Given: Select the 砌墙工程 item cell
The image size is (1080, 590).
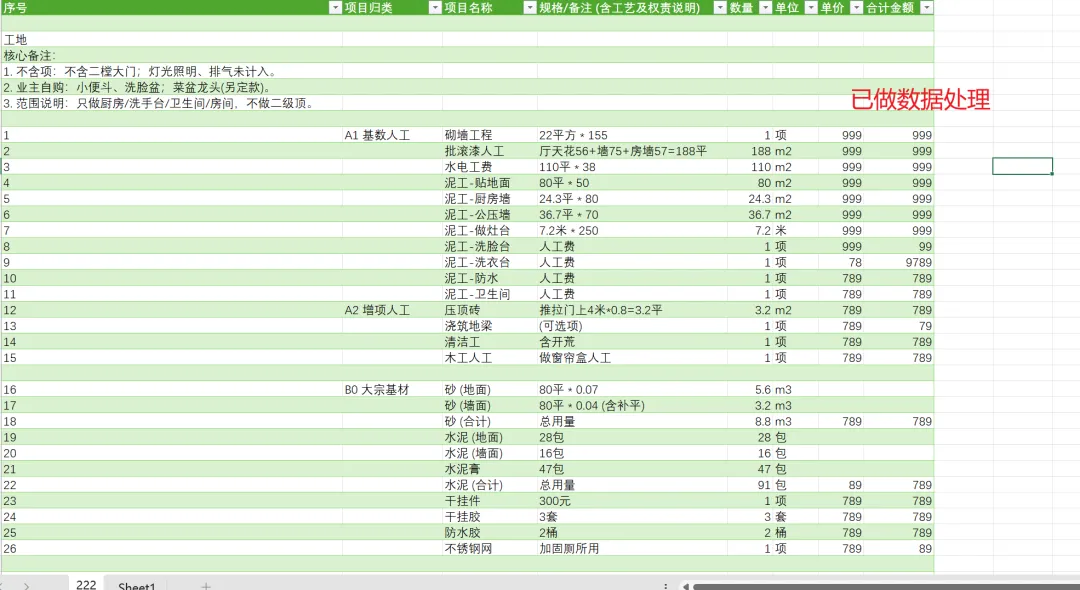Looking at the screenshot, I should pyautogui.click(x=490, y=135).
